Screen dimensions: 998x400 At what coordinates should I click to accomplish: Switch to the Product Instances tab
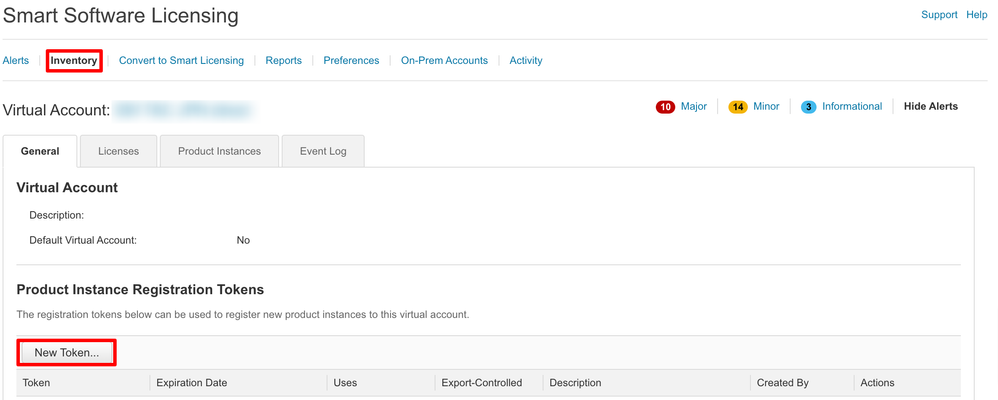pyautogui.click(x=220, y=151)
